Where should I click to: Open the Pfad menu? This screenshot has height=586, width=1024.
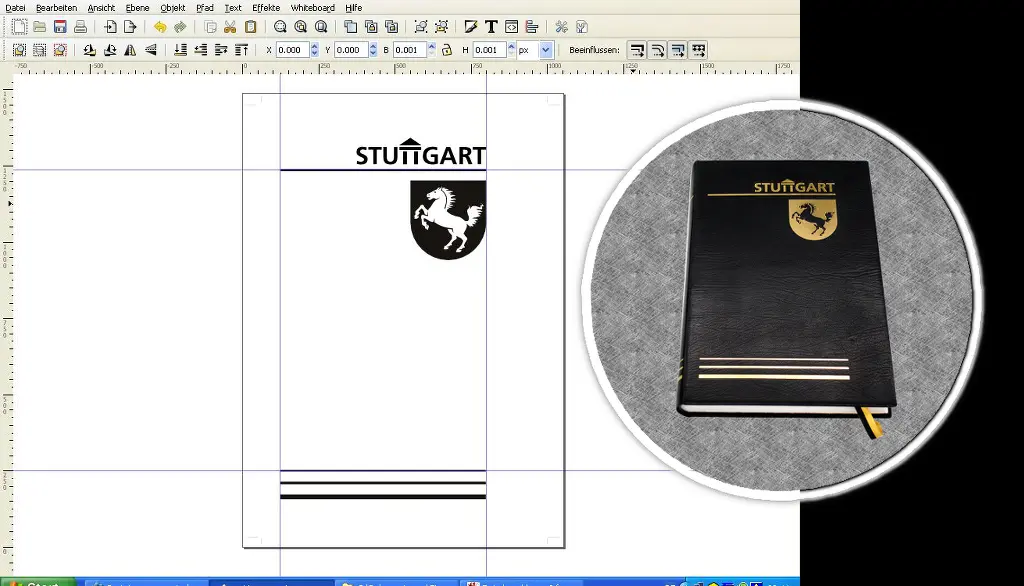204,8
